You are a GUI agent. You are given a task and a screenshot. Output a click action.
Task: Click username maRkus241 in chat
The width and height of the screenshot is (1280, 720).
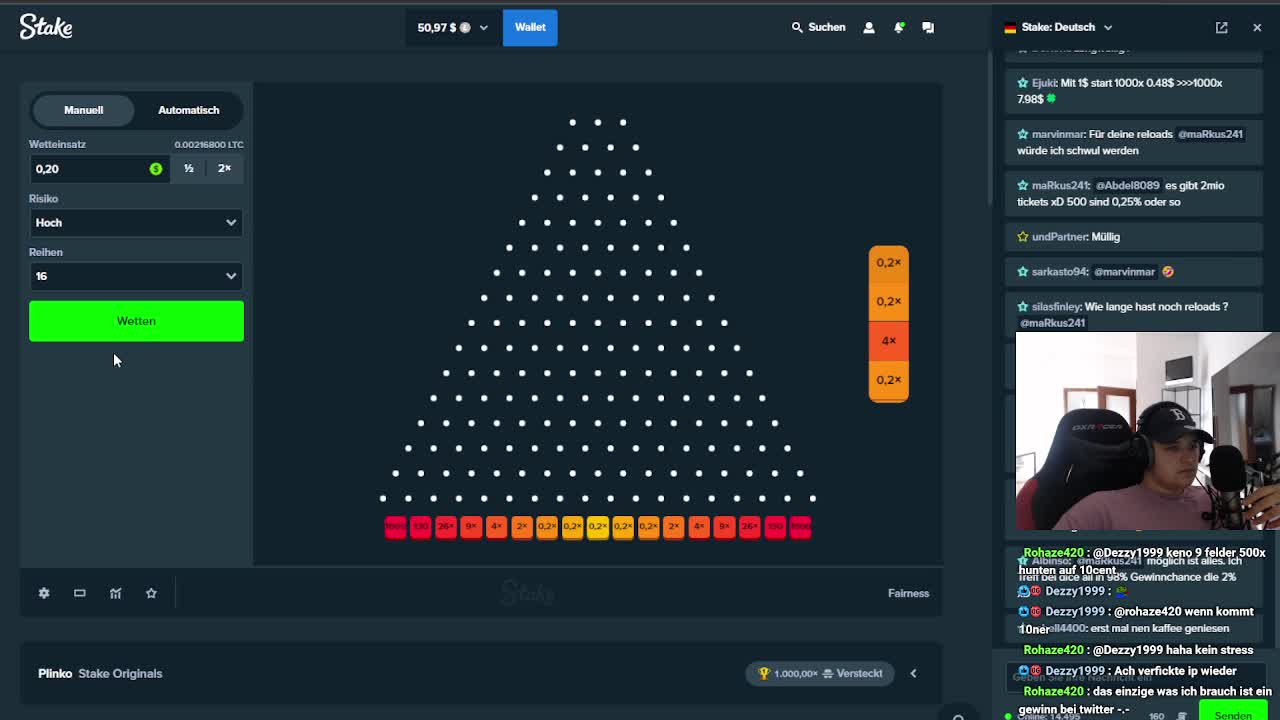coord(1060,185)
